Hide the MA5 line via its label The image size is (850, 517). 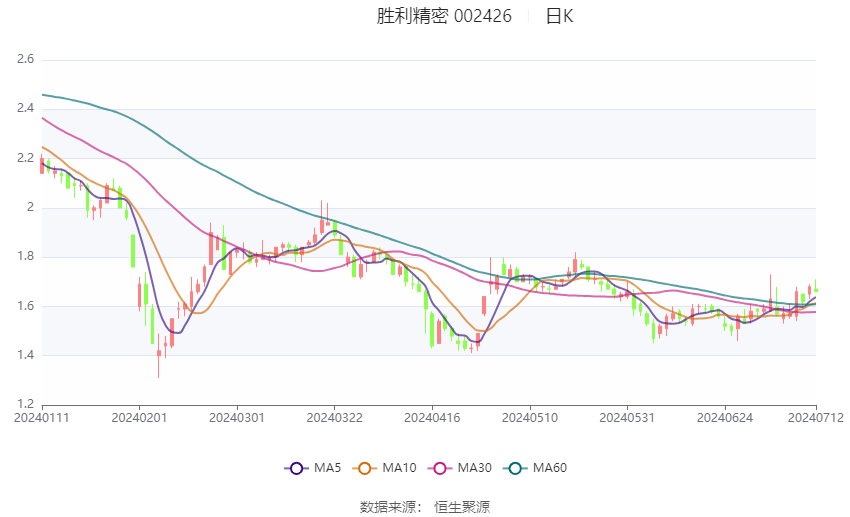327,468
